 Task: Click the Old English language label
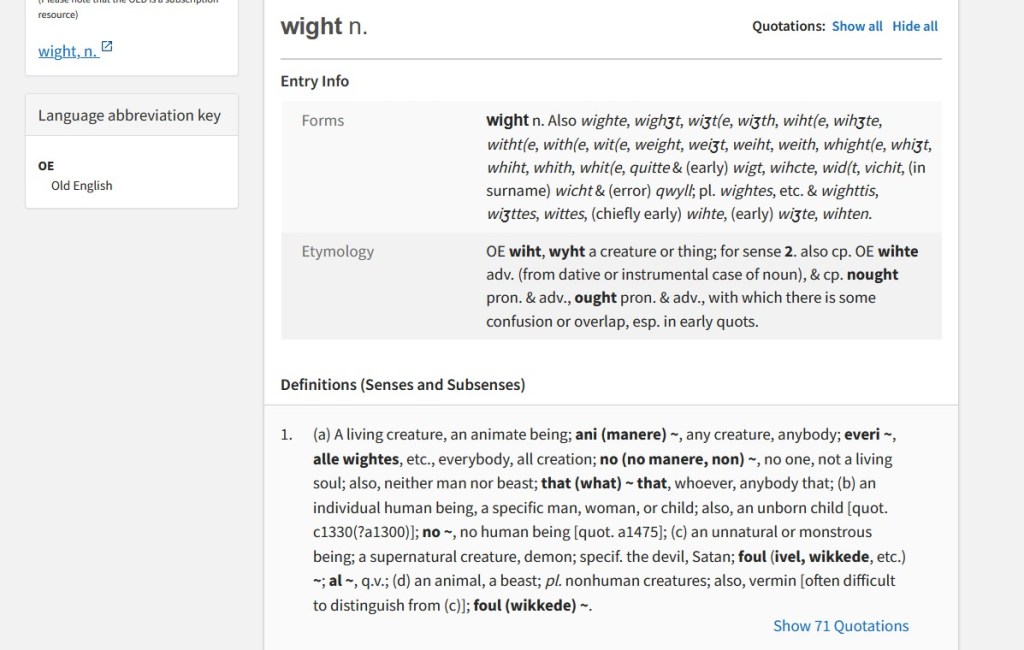tap(82, 186)
